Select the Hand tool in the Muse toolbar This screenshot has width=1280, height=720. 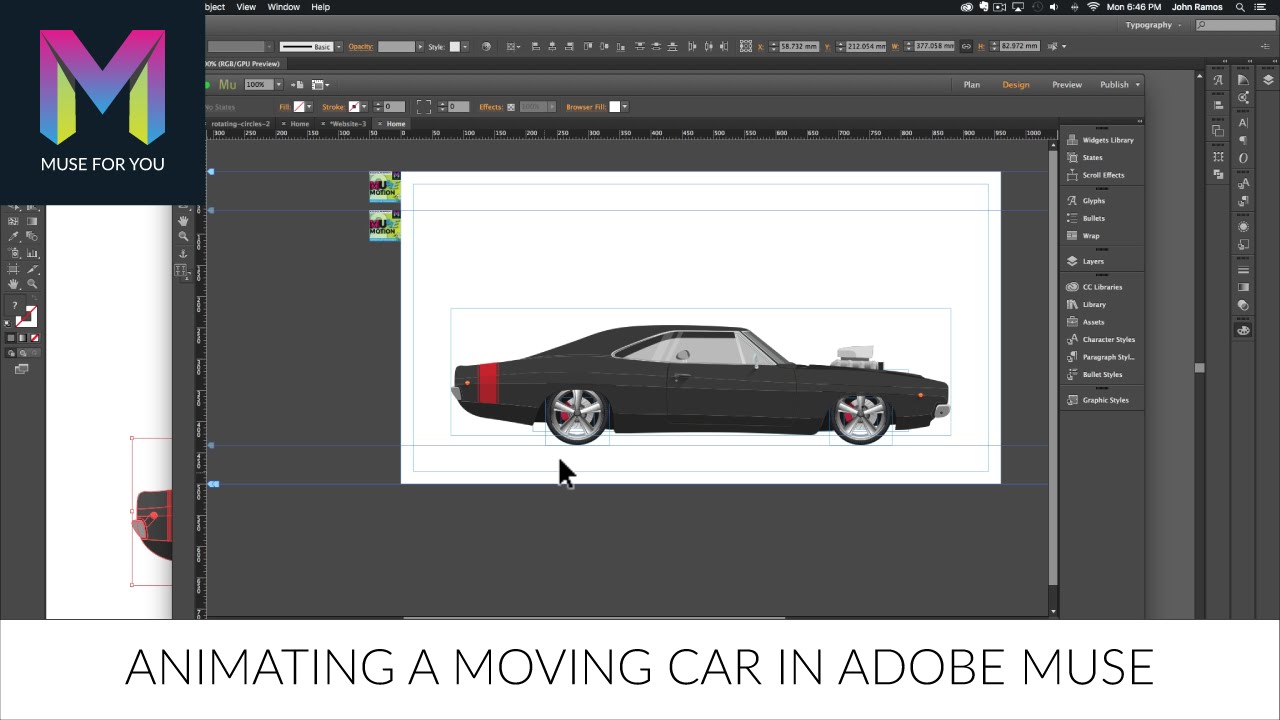pyautogui.click(x=183, y=220)
